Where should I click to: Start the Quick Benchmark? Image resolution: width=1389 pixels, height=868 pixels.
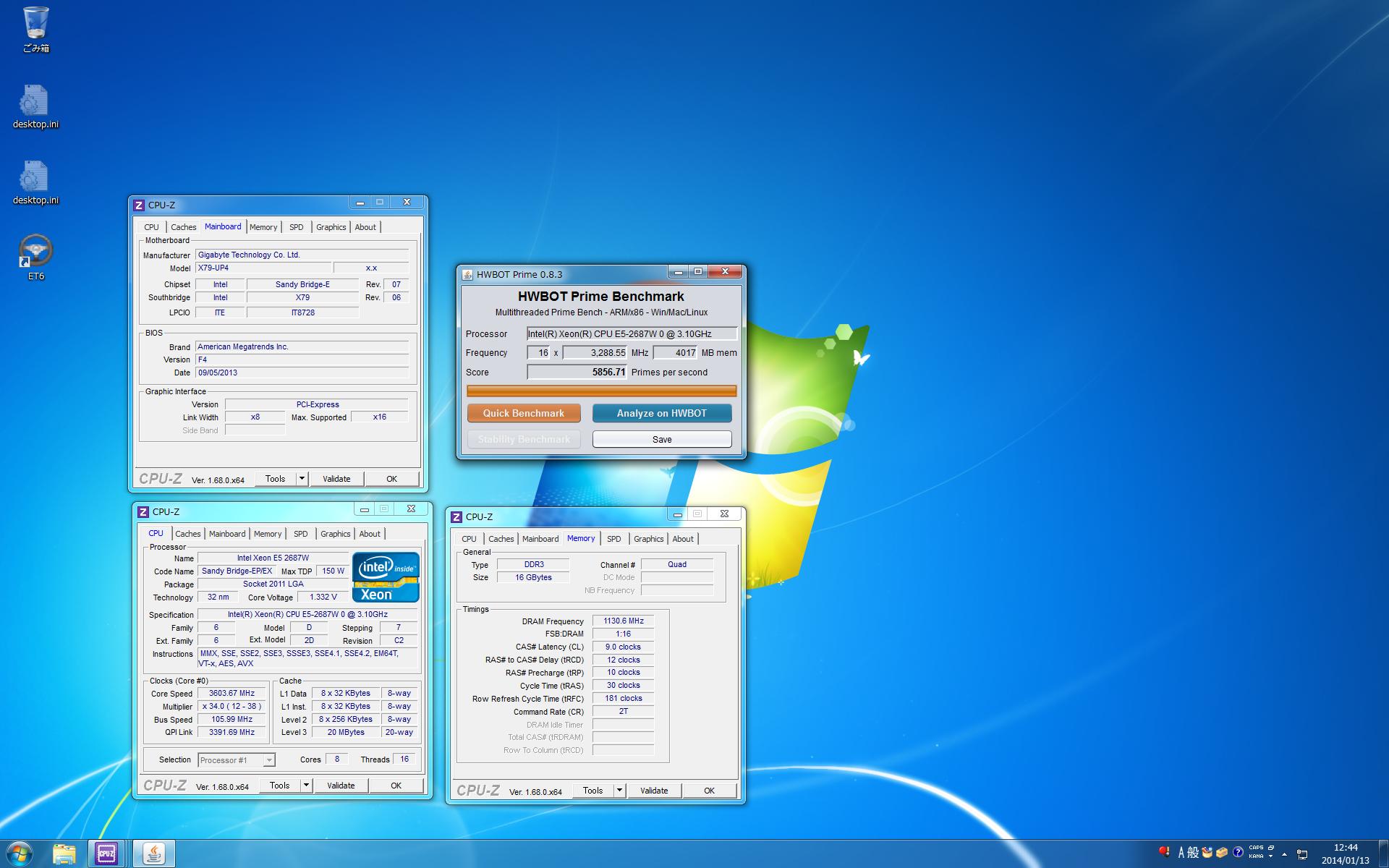(524, 413)
